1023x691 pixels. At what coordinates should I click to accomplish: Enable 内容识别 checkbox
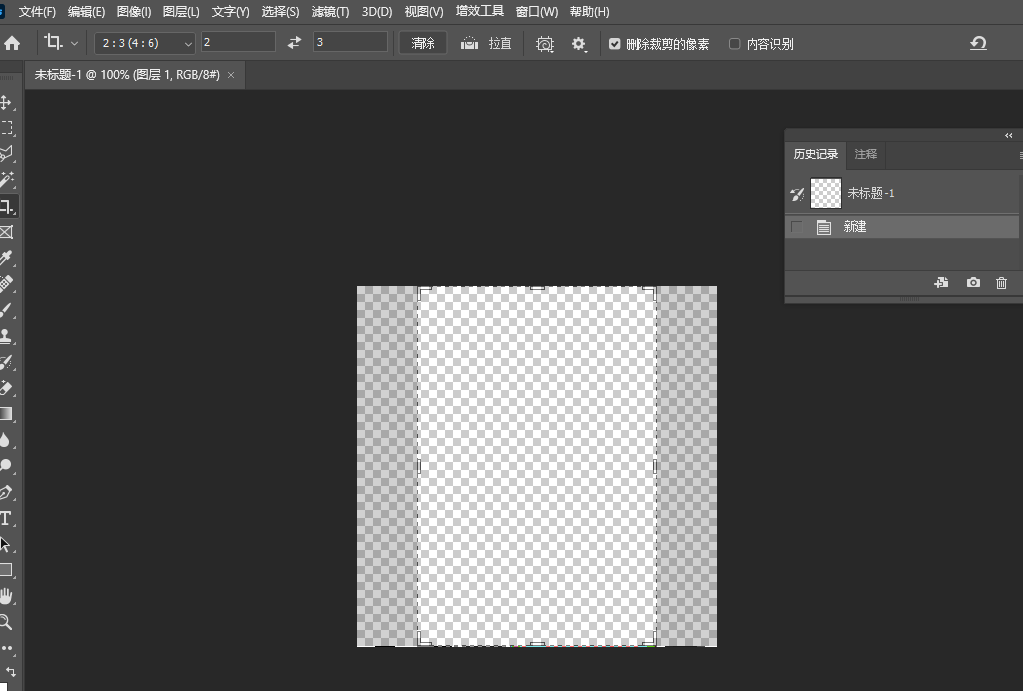[x=735, y=43]
